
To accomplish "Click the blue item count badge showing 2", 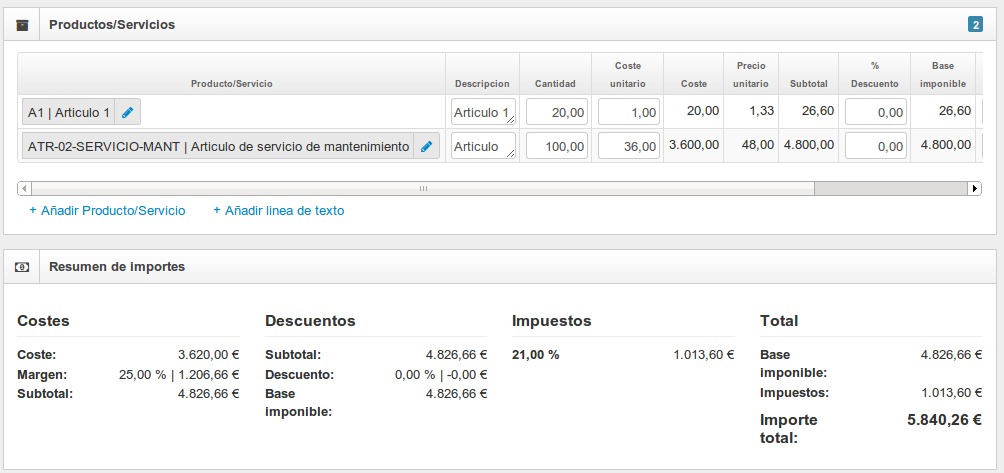I will point(975,25).
